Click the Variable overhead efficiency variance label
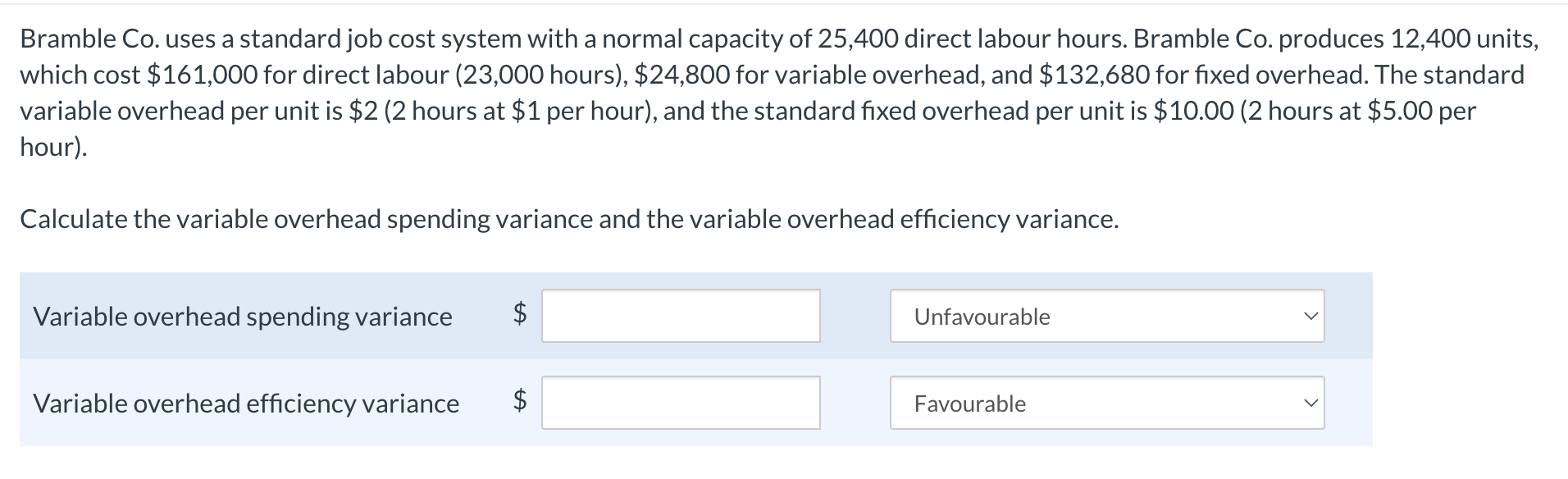Viewport: 1568px width, 479px height. [245, 404]
